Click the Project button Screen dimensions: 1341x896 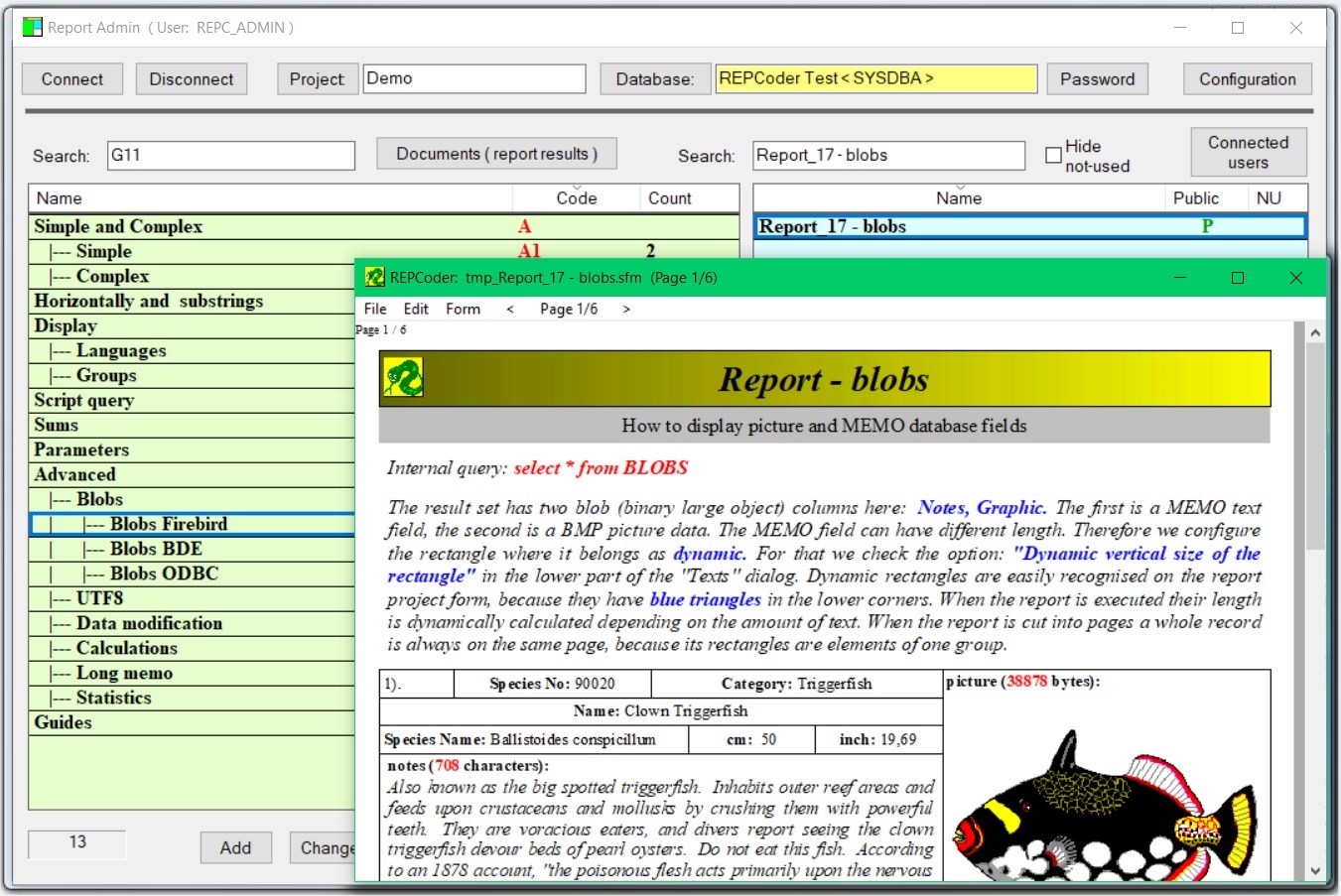[317, 79]
